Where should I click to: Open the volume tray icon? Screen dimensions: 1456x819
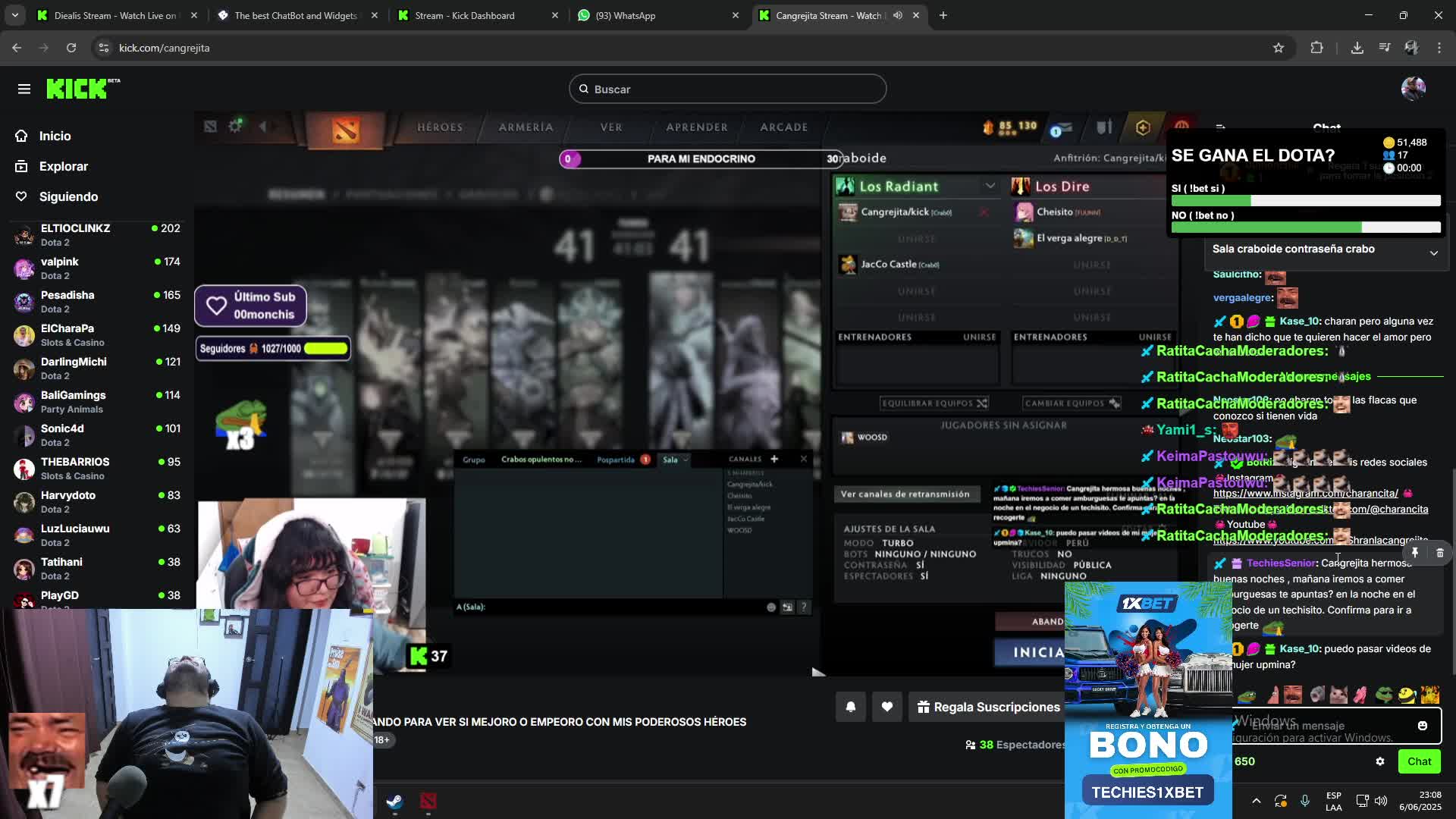coord(1381,801)
